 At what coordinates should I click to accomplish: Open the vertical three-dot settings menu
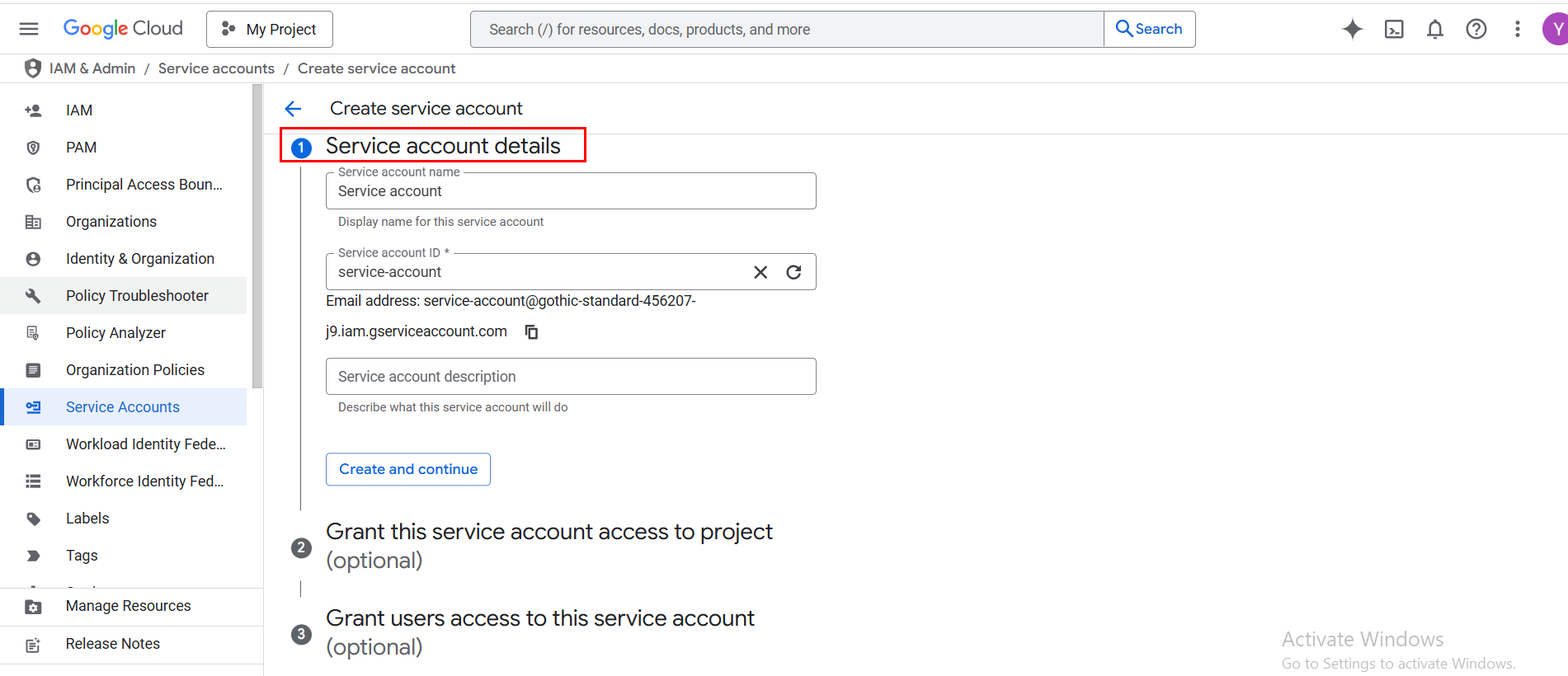pyautogui.click(x=1517, y=30)
